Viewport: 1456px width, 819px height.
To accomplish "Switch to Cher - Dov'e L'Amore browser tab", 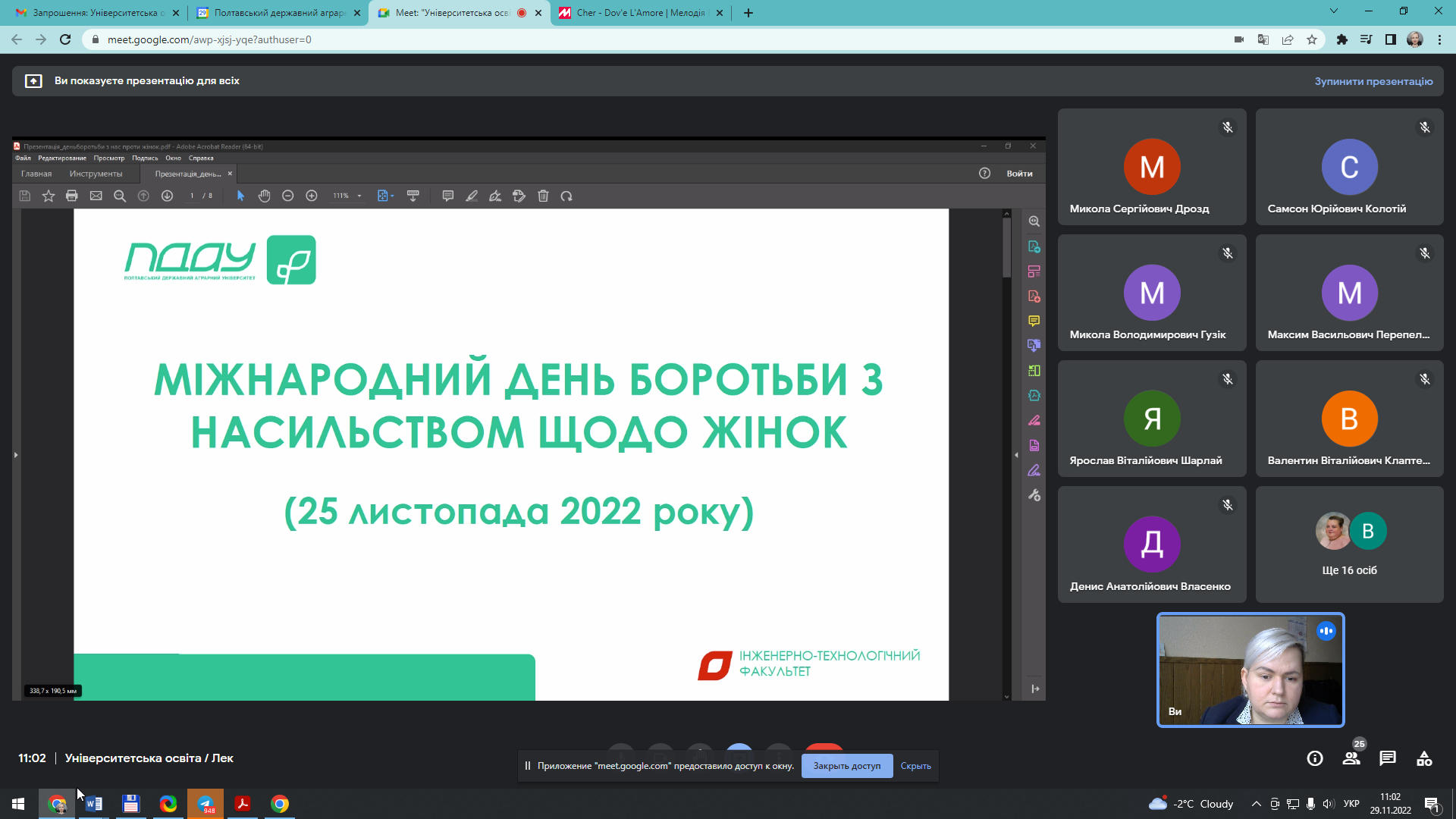I will pos(641,13).
